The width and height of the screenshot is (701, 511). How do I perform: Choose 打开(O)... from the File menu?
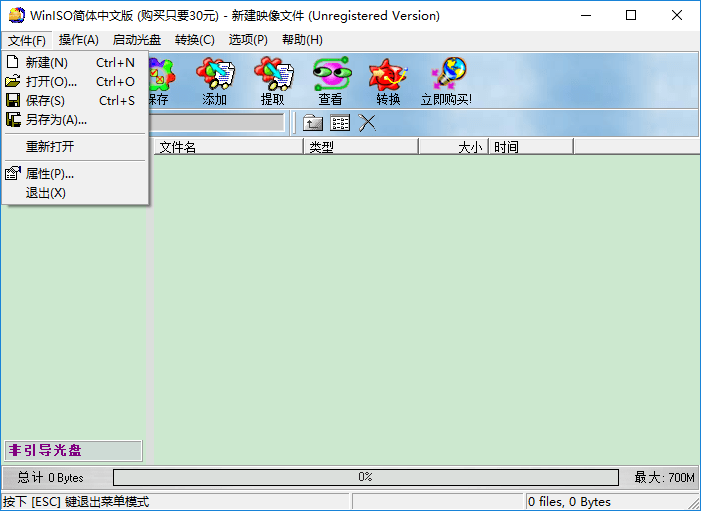pyautogui.click(x=75, y=82)
